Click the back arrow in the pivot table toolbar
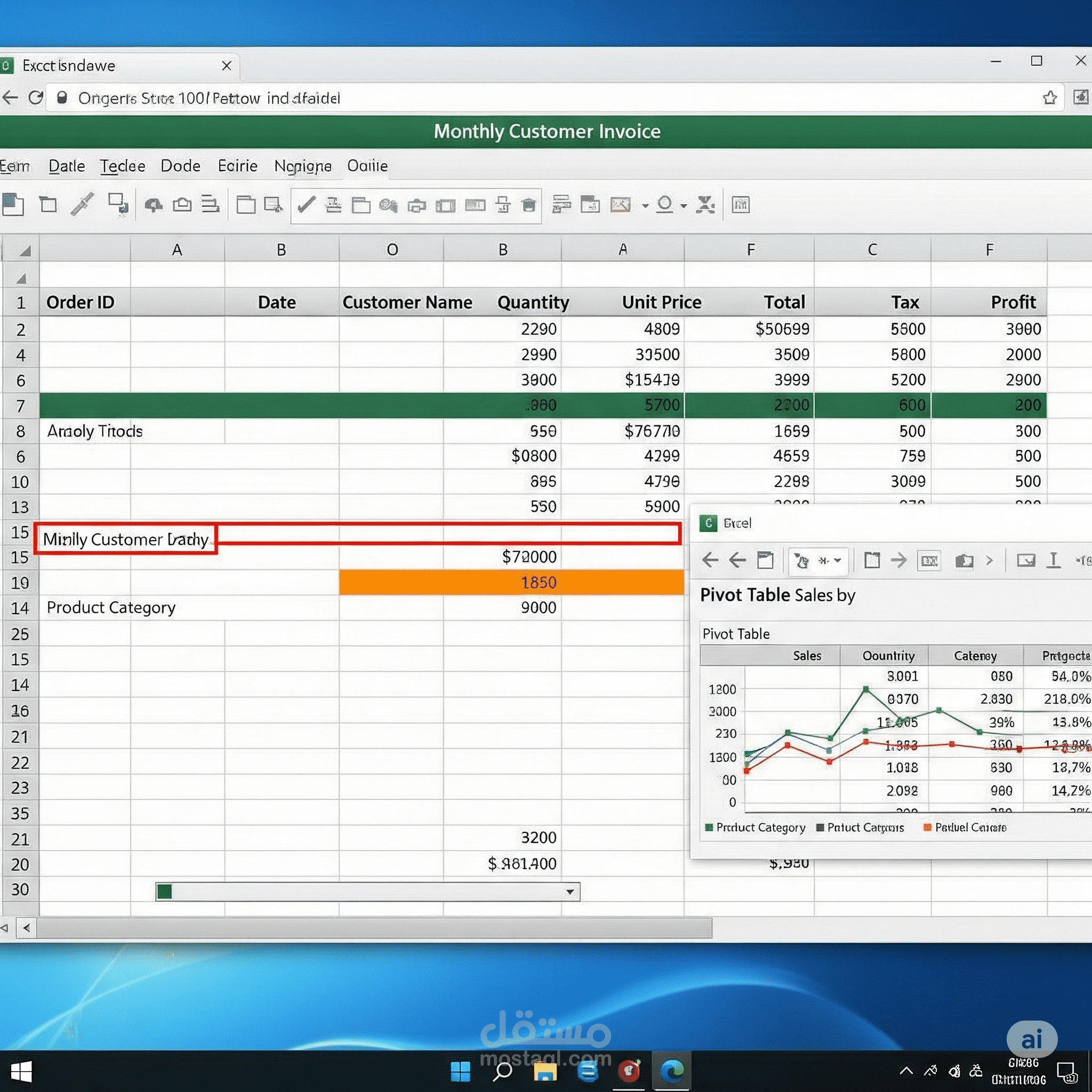This screenshot has height=1092, width=1092. tap(710, 561)
